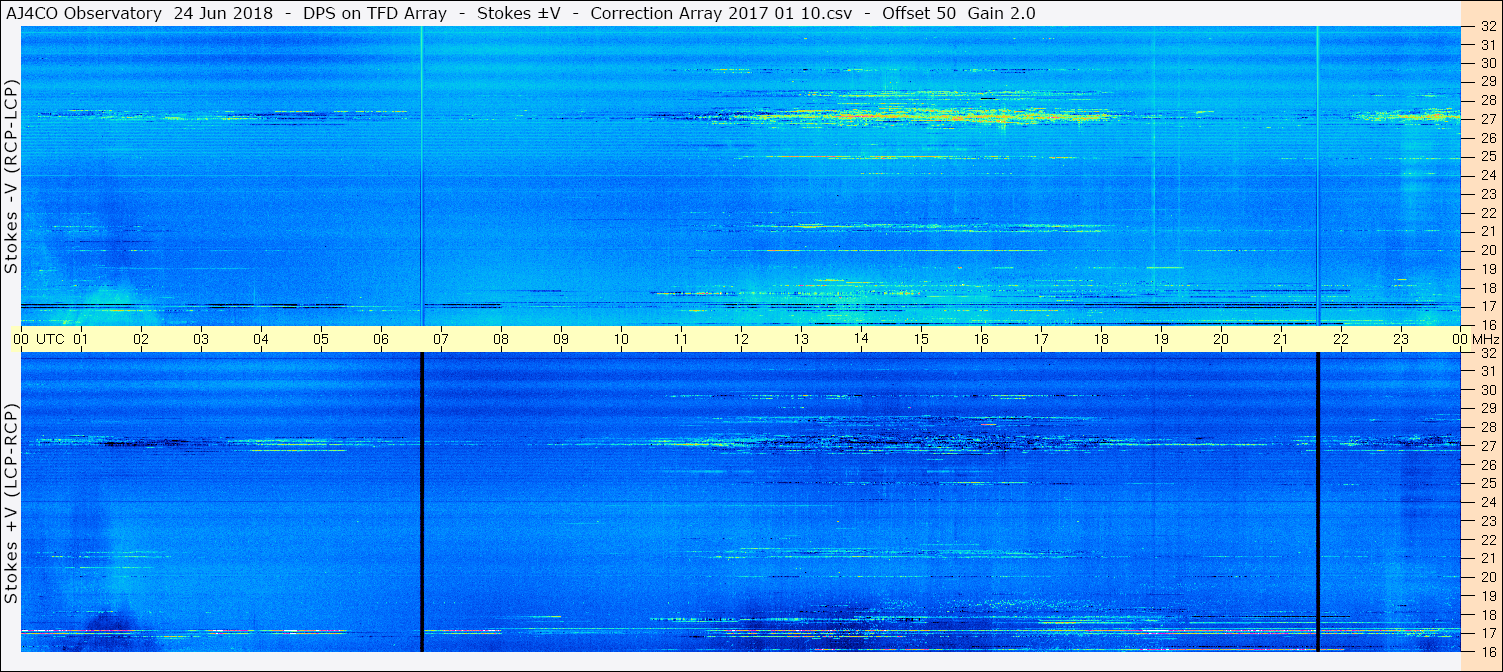Screen dimensions: 1503x672
Task: Click 22 MHz tick in Stokes -V panel
Action: point(1488,213)
